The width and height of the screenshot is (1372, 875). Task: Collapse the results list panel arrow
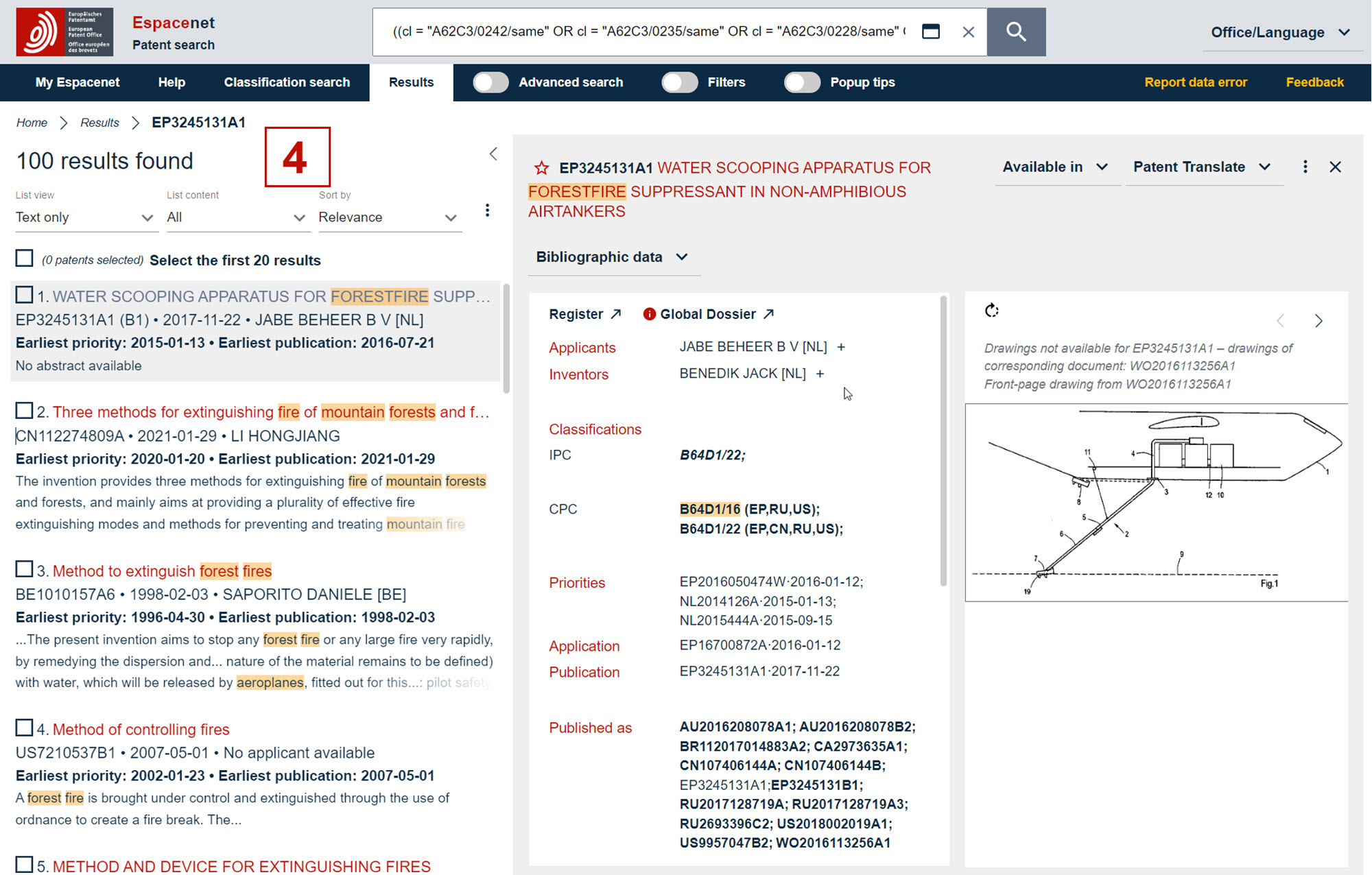click(x=493, y=154)
